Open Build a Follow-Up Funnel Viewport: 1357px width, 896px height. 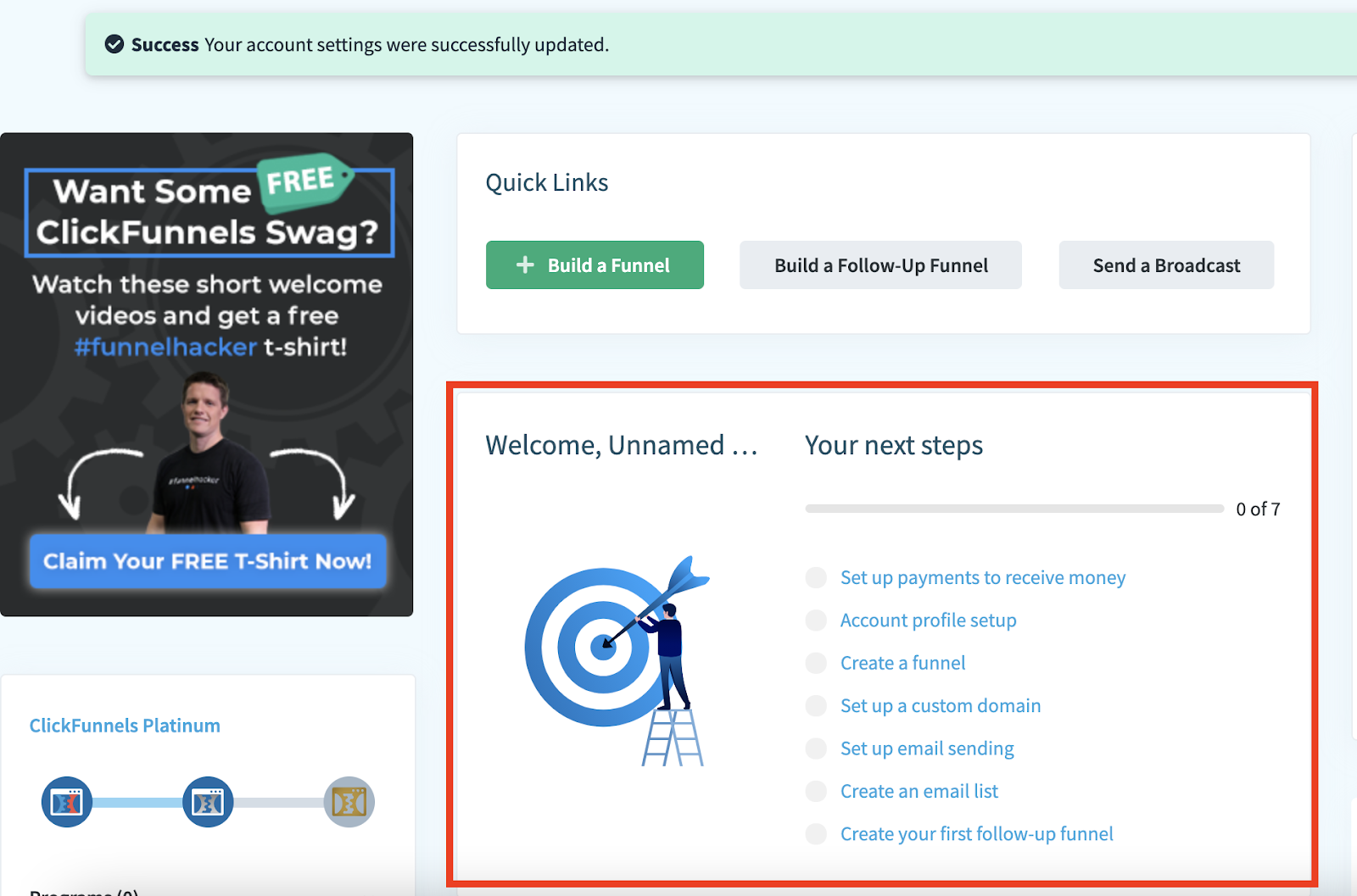coord(880,265)
